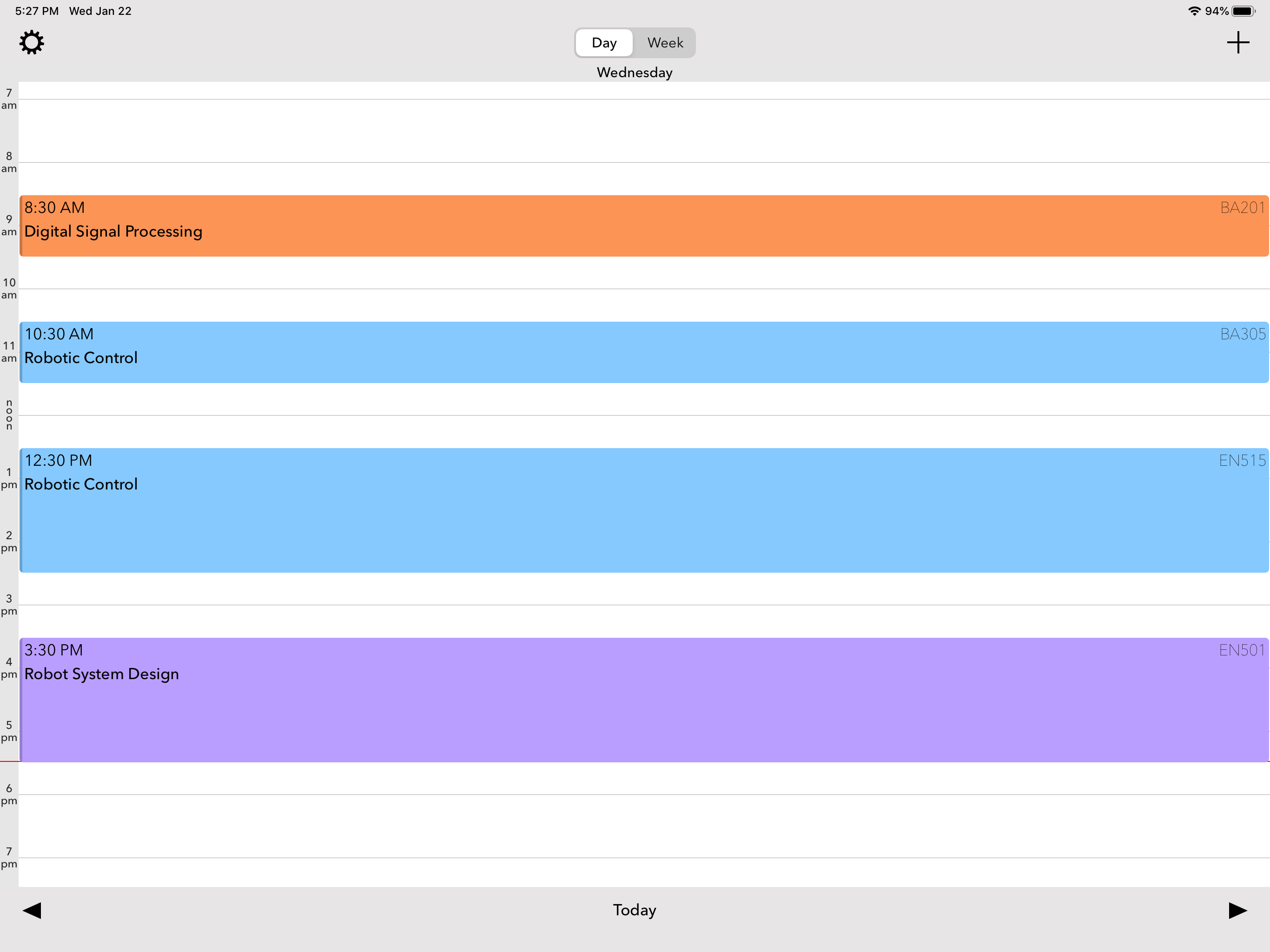
Task: Open the Robot System Design class
Action: pos(632,701)
